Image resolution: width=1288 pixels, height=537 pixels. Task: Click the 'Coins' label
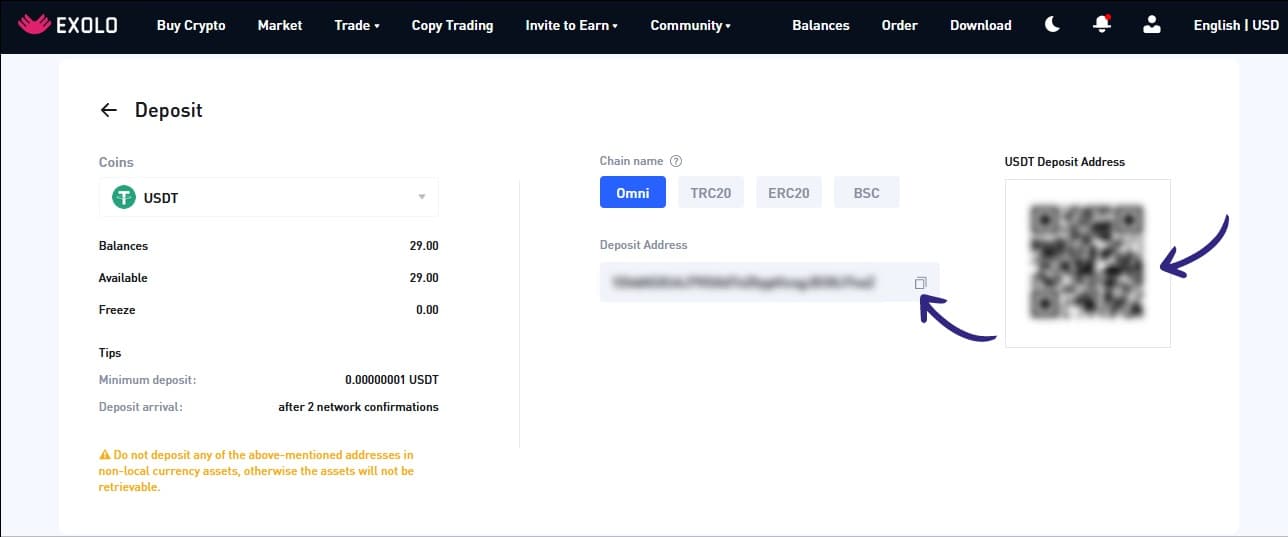pos(116,162)
